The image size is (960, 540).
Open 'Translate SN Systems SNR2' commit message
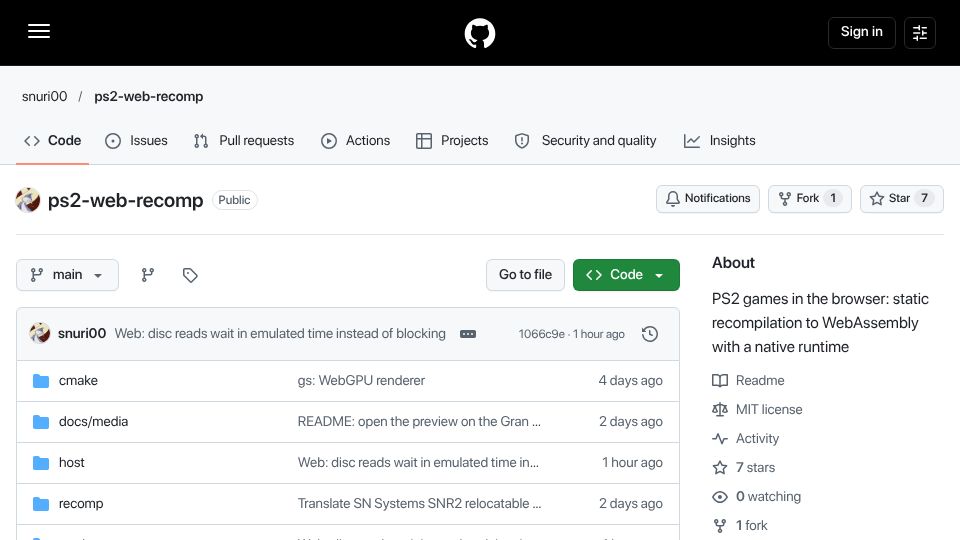[x=419, y=504]
